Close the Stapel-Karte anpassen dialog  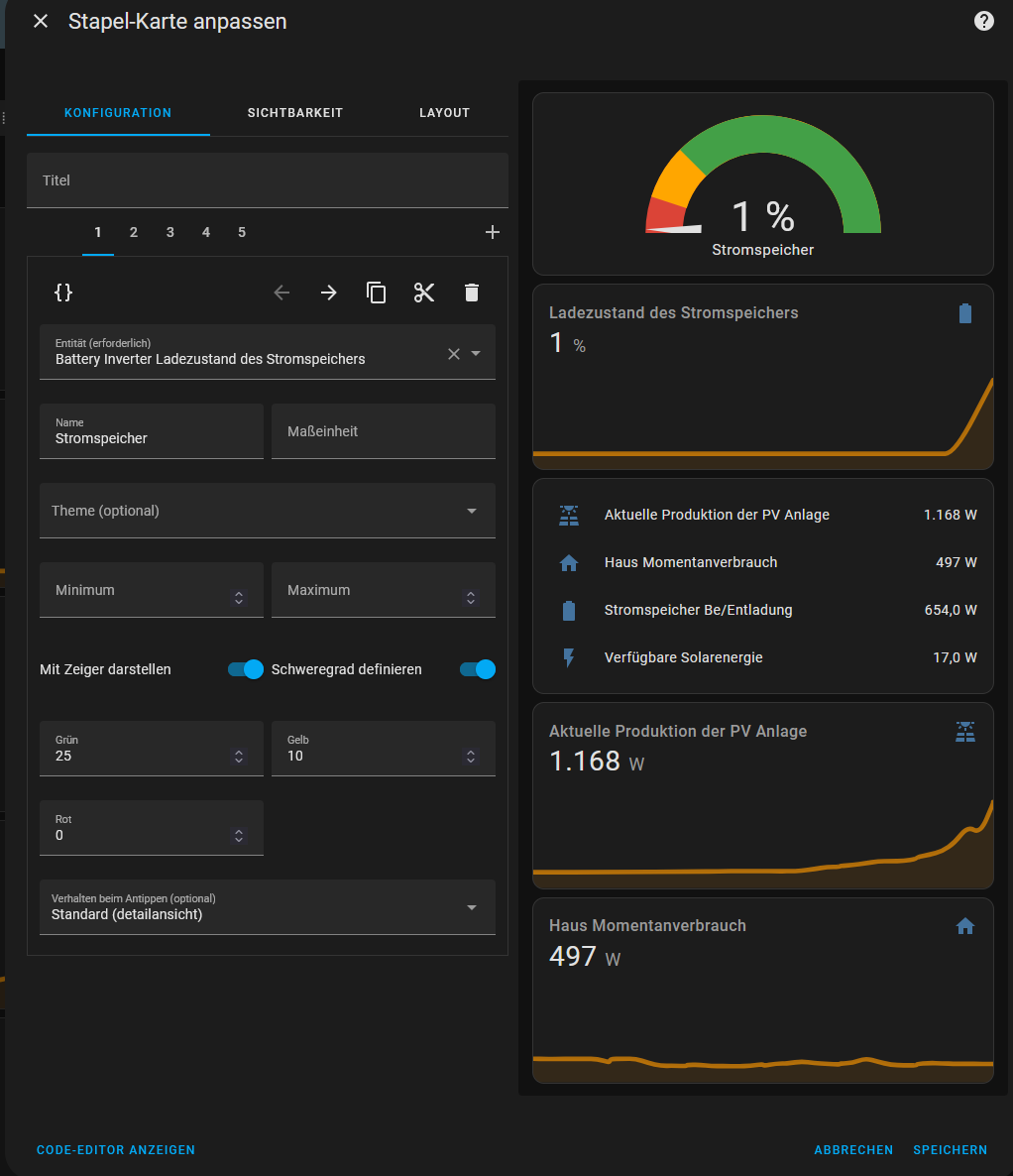point(41,21)
